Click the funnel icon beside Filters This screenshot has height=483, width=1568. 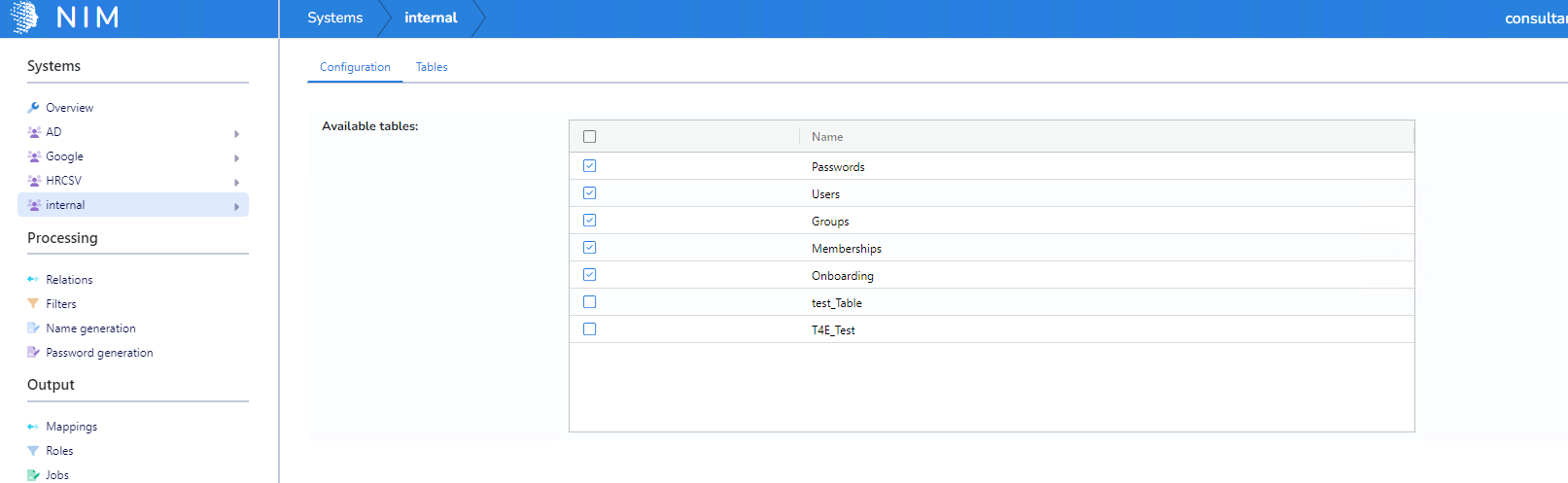(33, 304)
